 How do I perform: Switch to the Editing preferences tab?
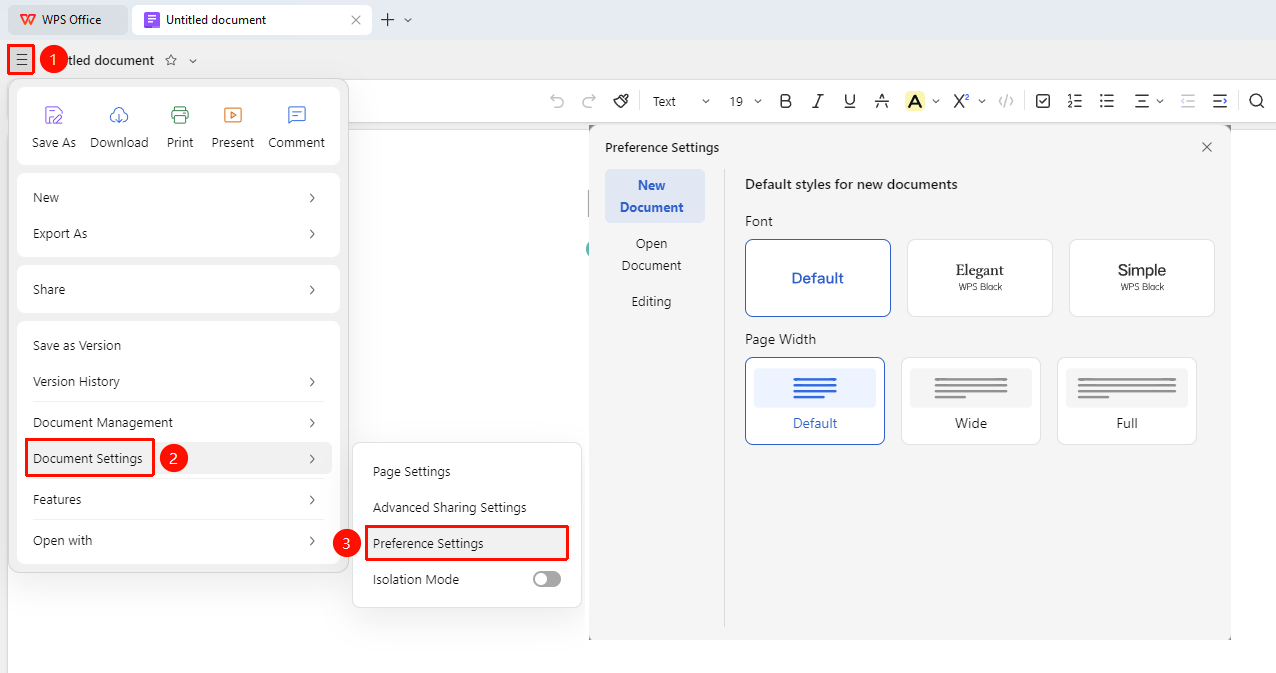[652, 301]
